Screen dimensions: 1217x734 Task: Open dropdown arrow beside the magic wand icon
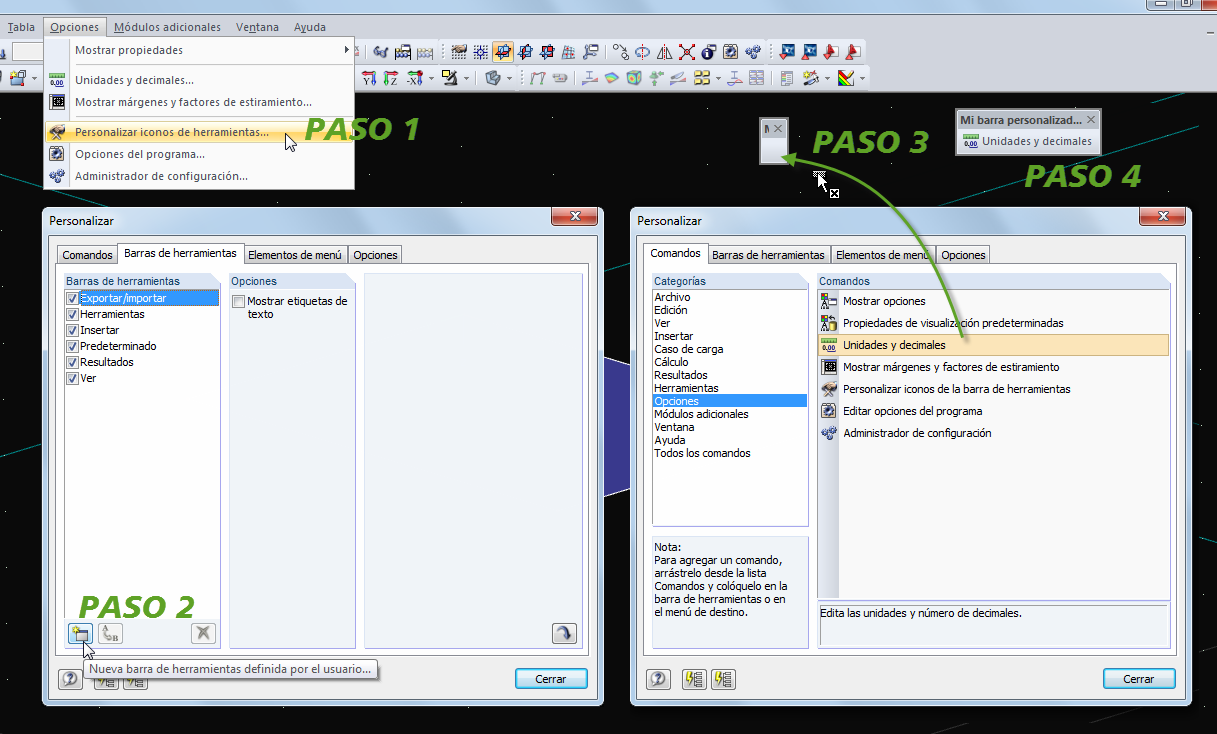pyautogui.click(x=827, y=78)
